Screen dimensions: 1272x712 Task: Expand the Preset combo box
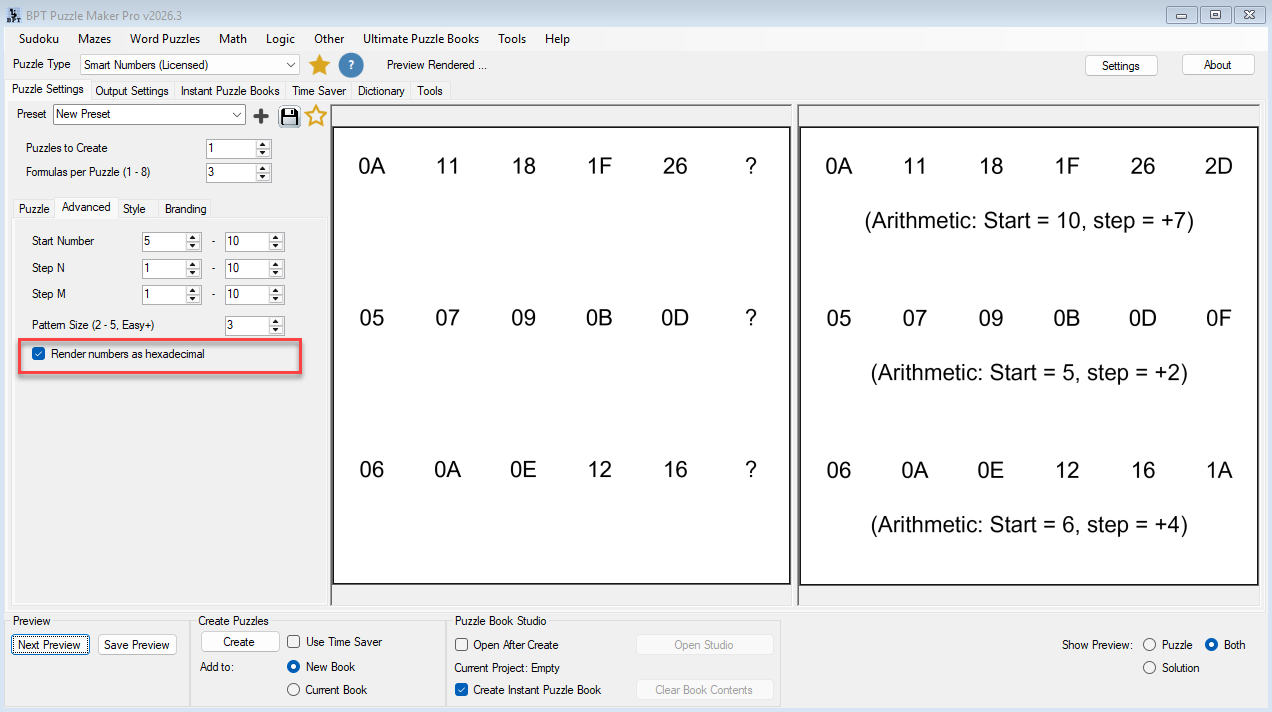pos(237,115)
